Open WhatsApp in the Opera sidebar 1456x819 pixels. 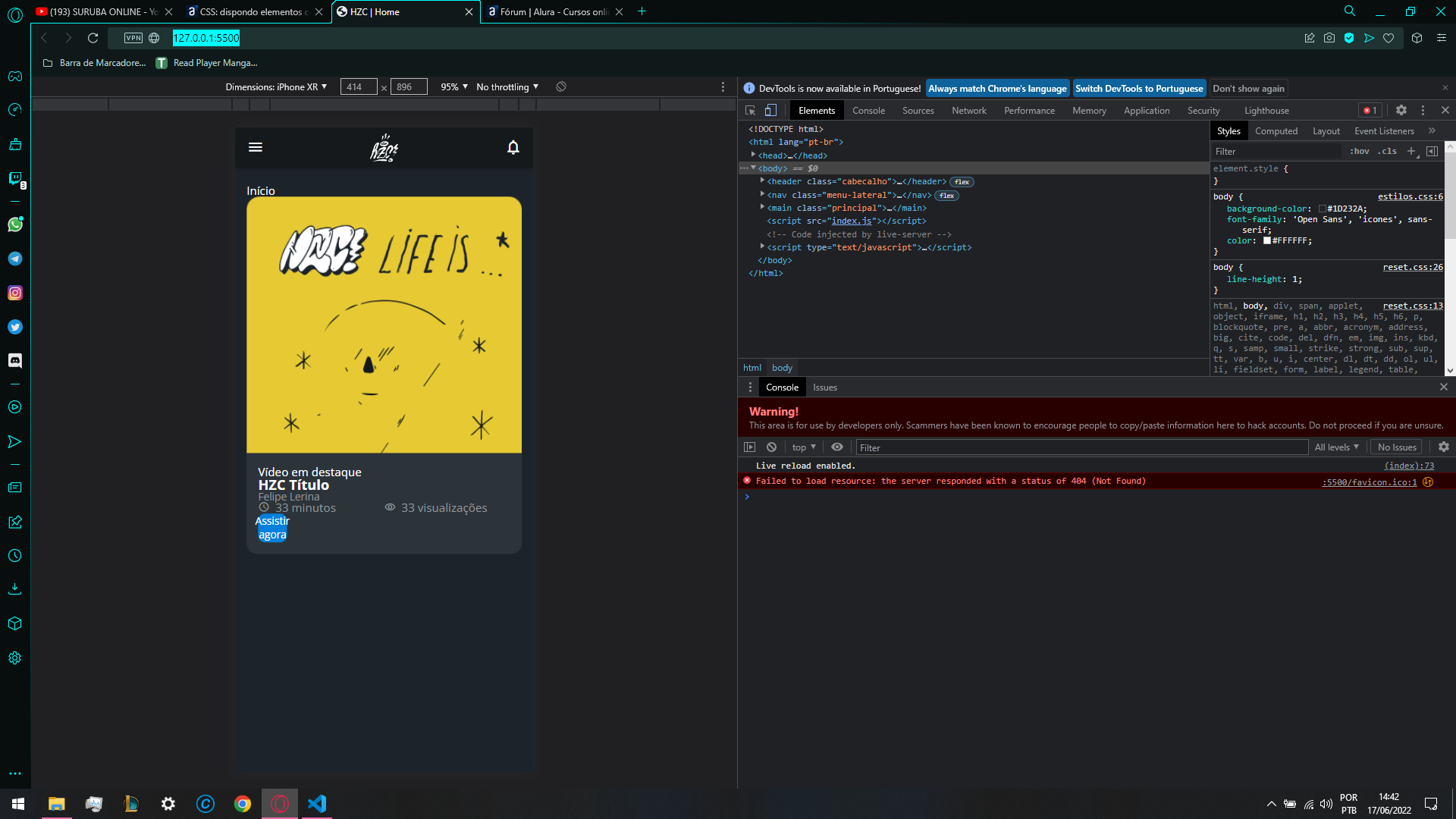[x=15, y=224]
